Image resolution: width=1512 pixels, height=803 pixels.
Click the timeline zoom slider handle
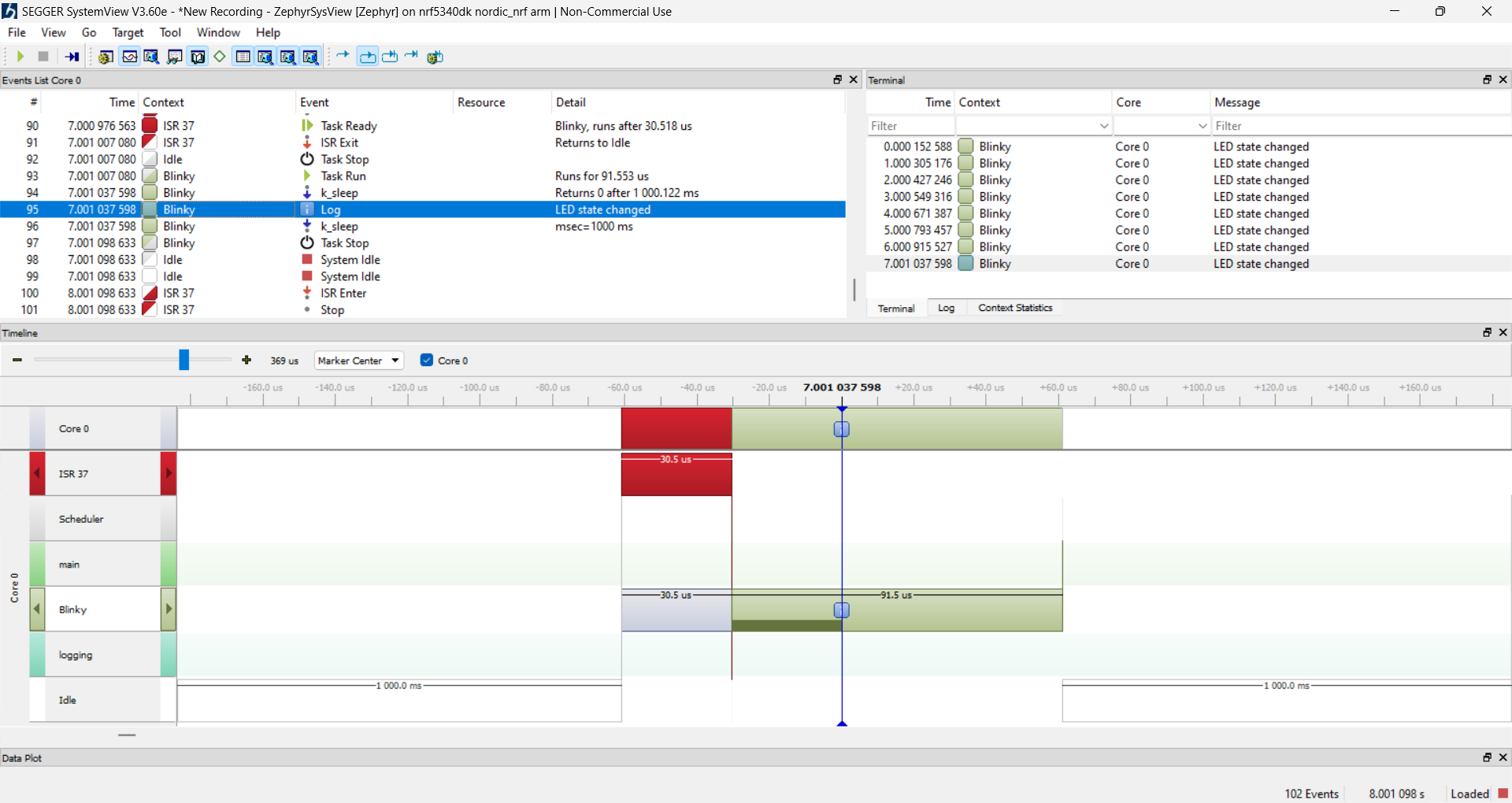[x=183, y=361]
